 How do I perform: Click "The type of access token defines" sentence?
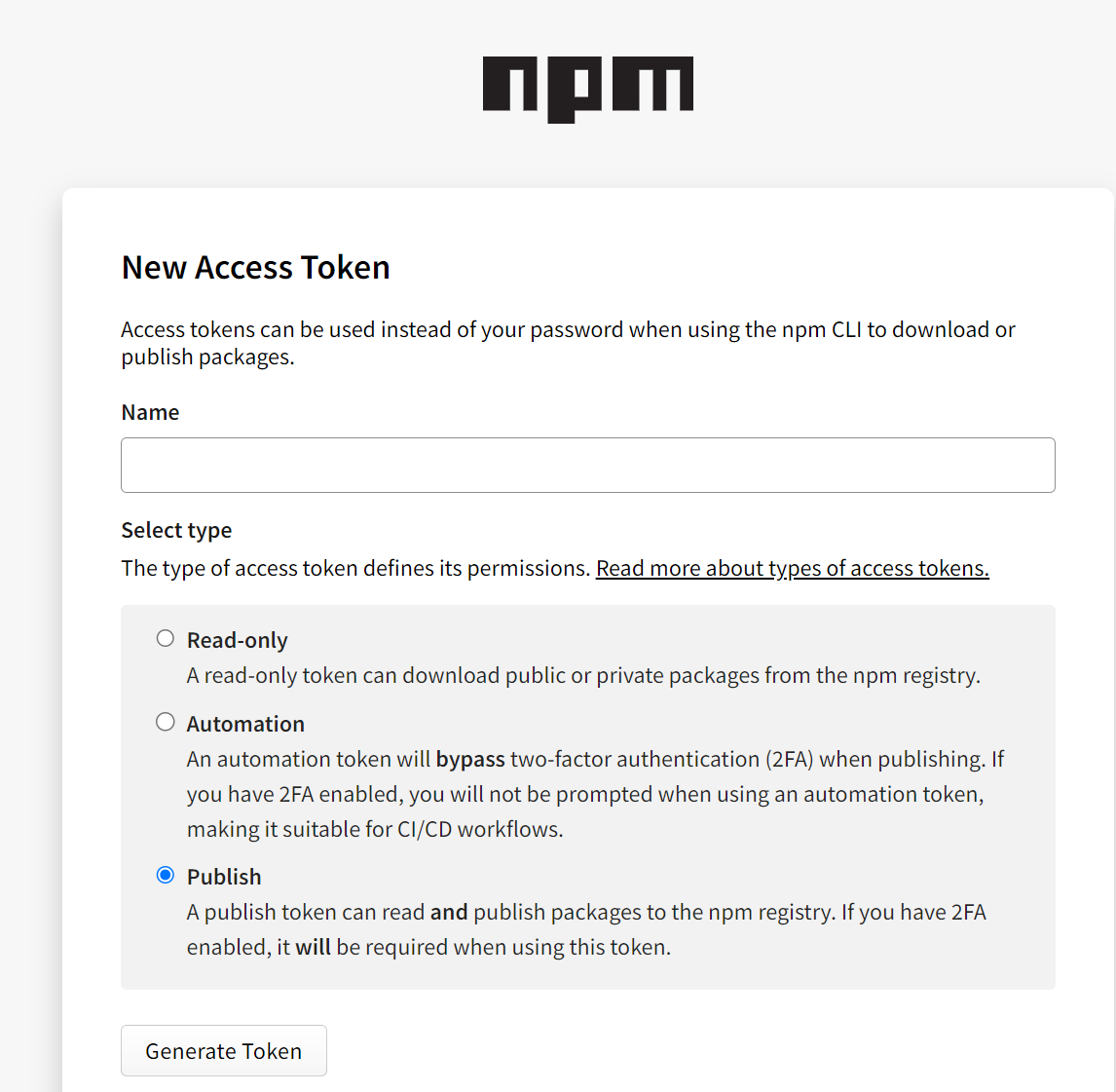pos(355,568)
